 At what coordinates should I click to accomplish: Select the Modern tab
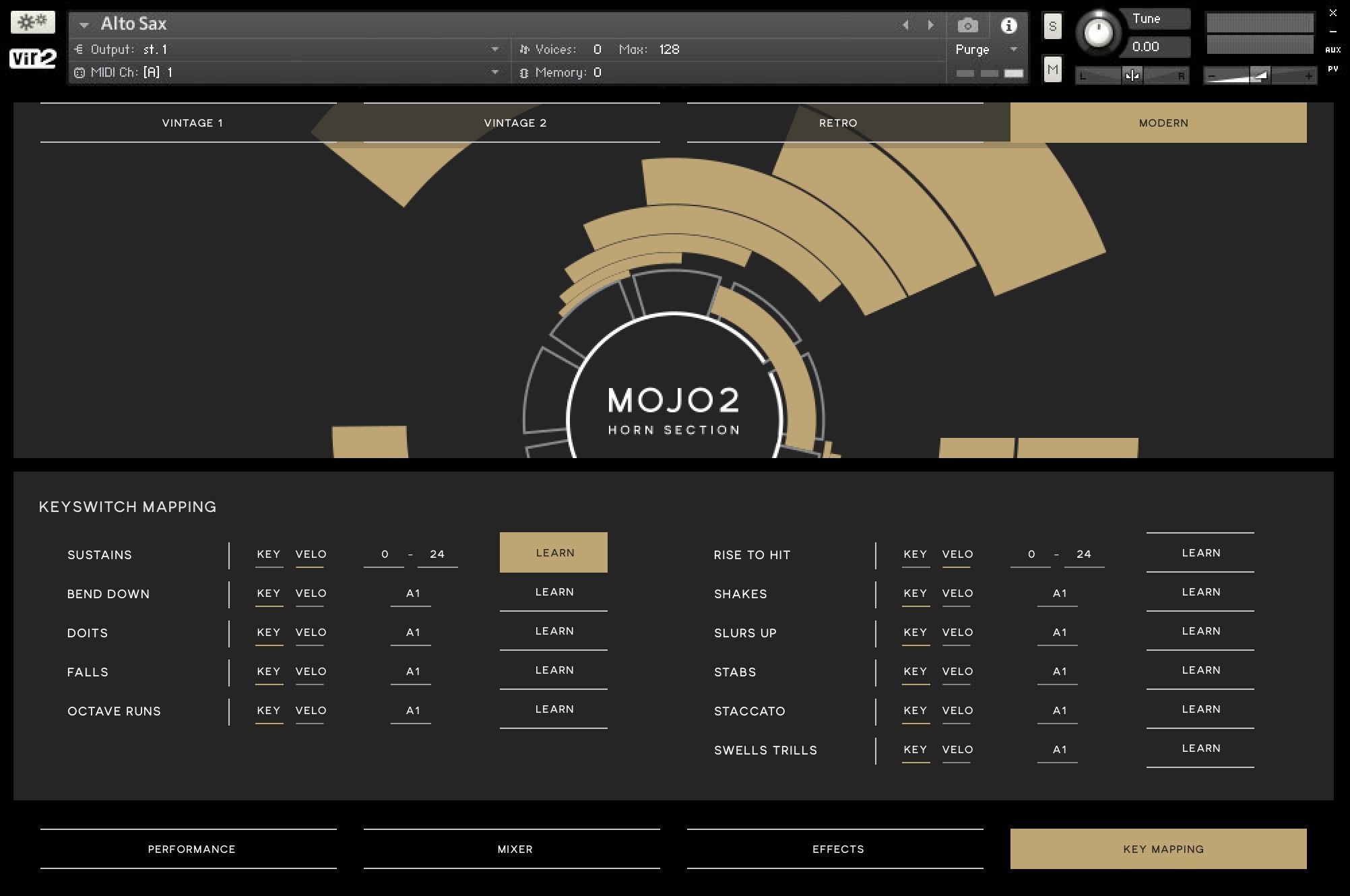tap(1159, 123)
